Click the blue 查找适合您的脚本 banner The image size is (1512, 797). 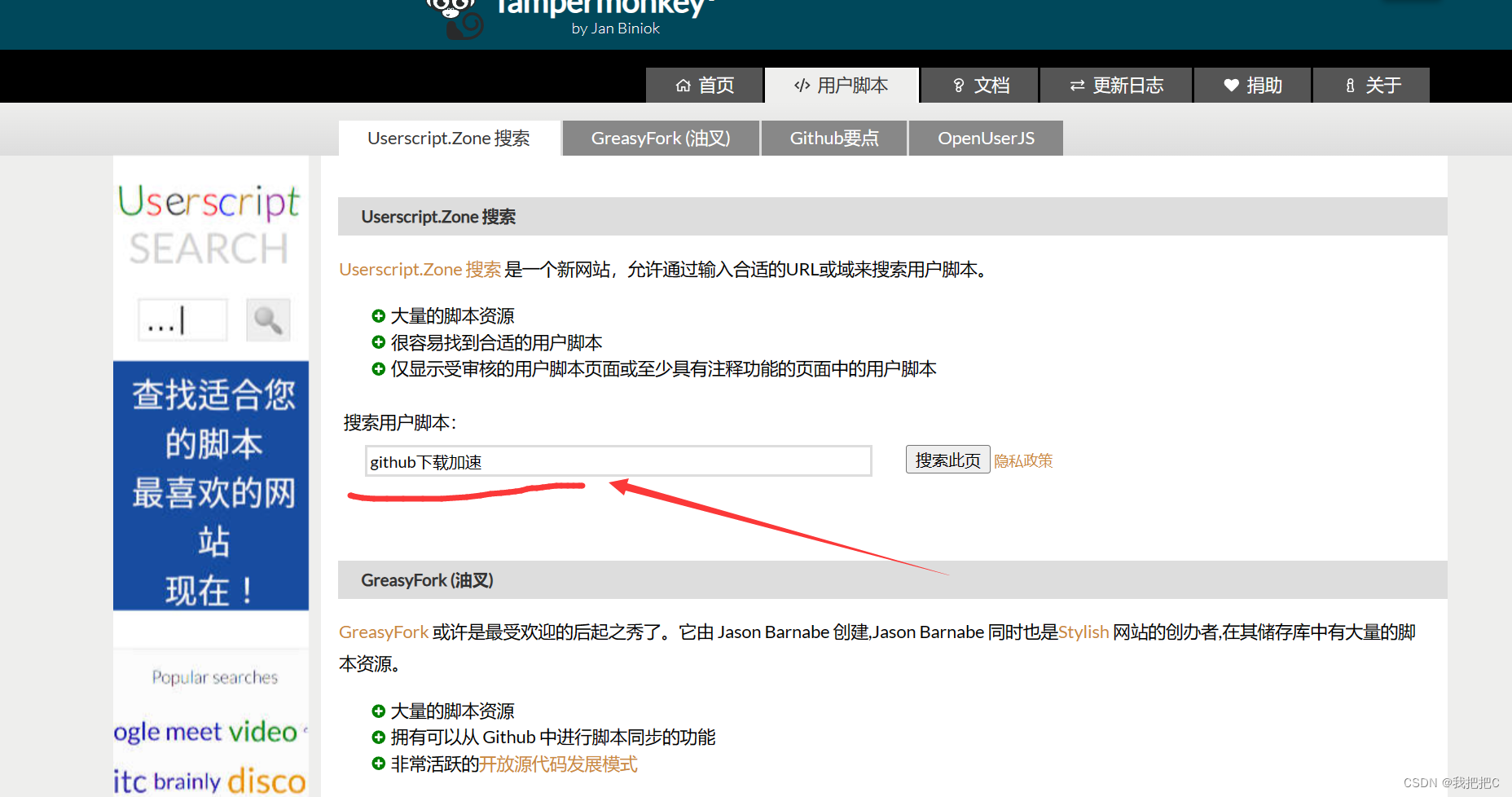[211, 486]
